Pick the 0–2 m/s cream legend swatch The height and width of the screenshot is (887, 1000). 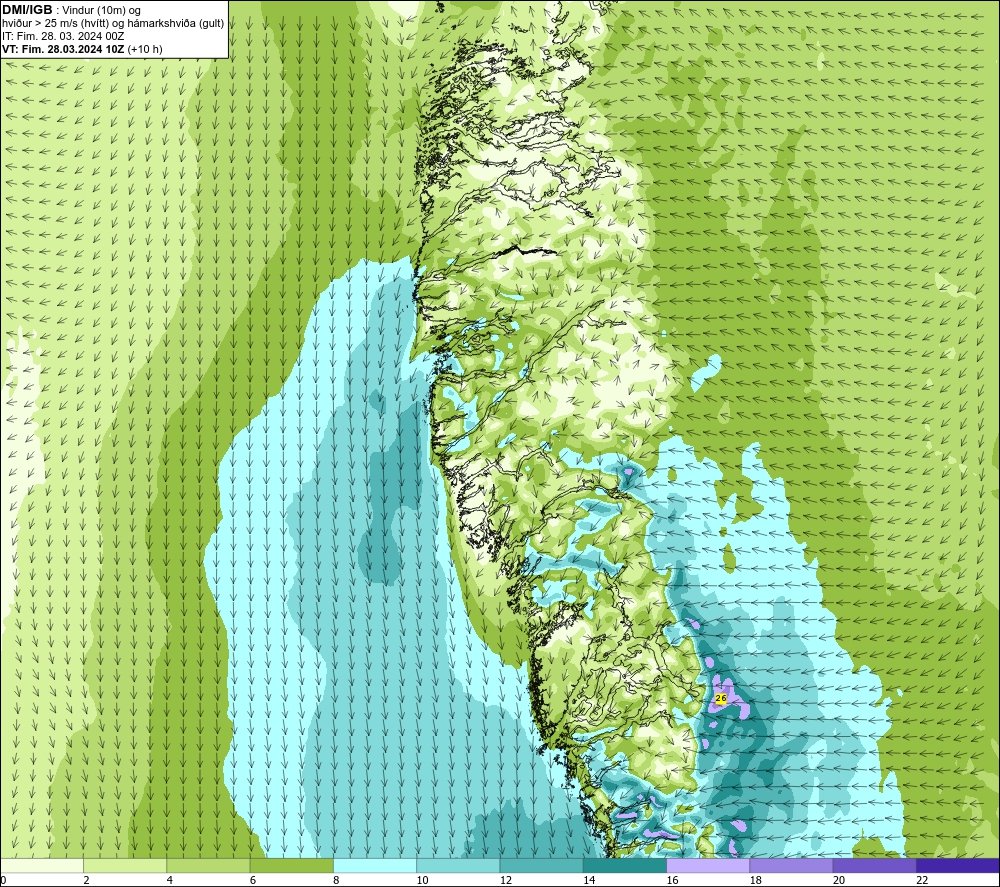(41, 865)
